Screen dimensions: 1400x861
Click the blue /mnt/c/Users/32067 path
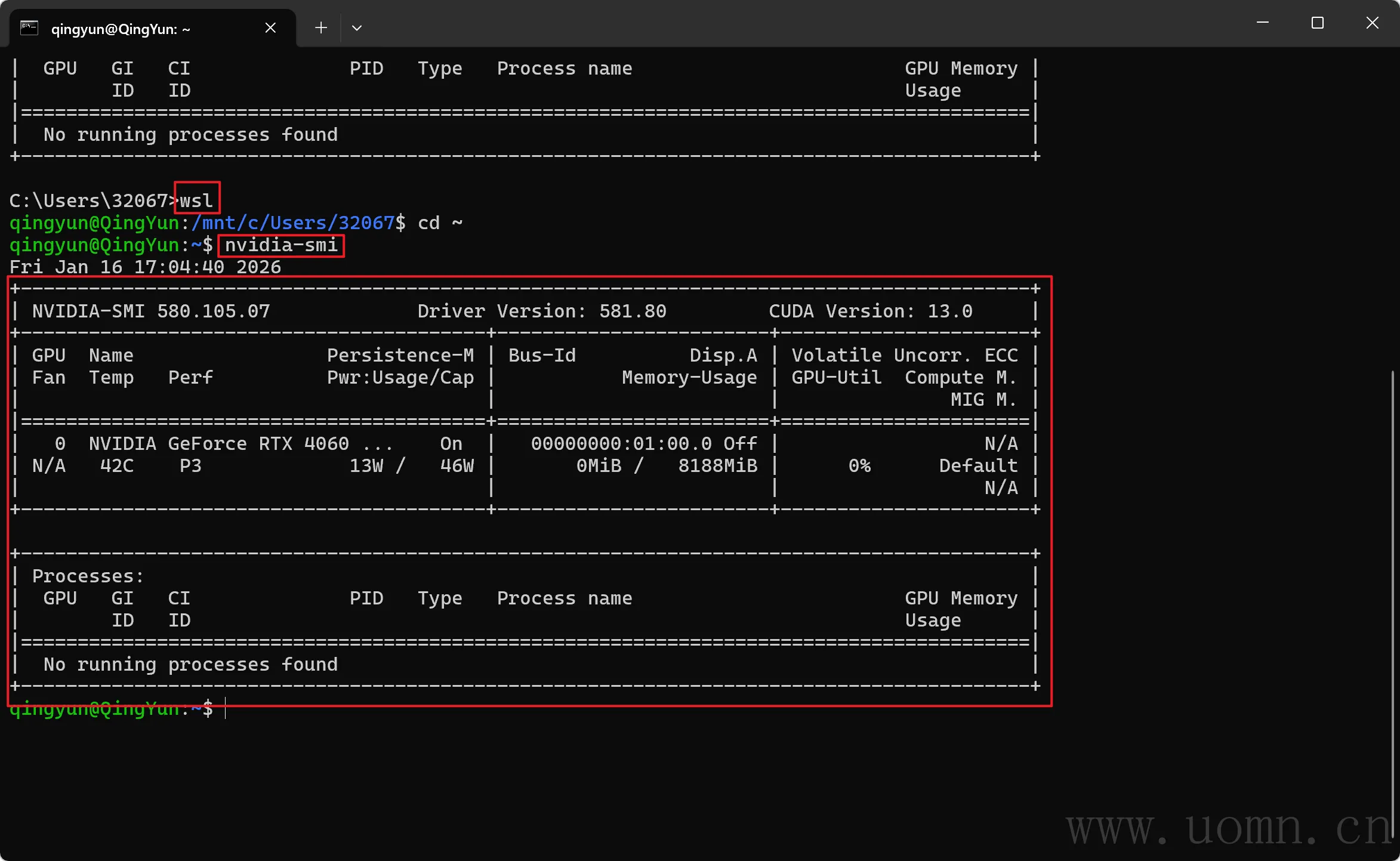(x=292, y=223)
